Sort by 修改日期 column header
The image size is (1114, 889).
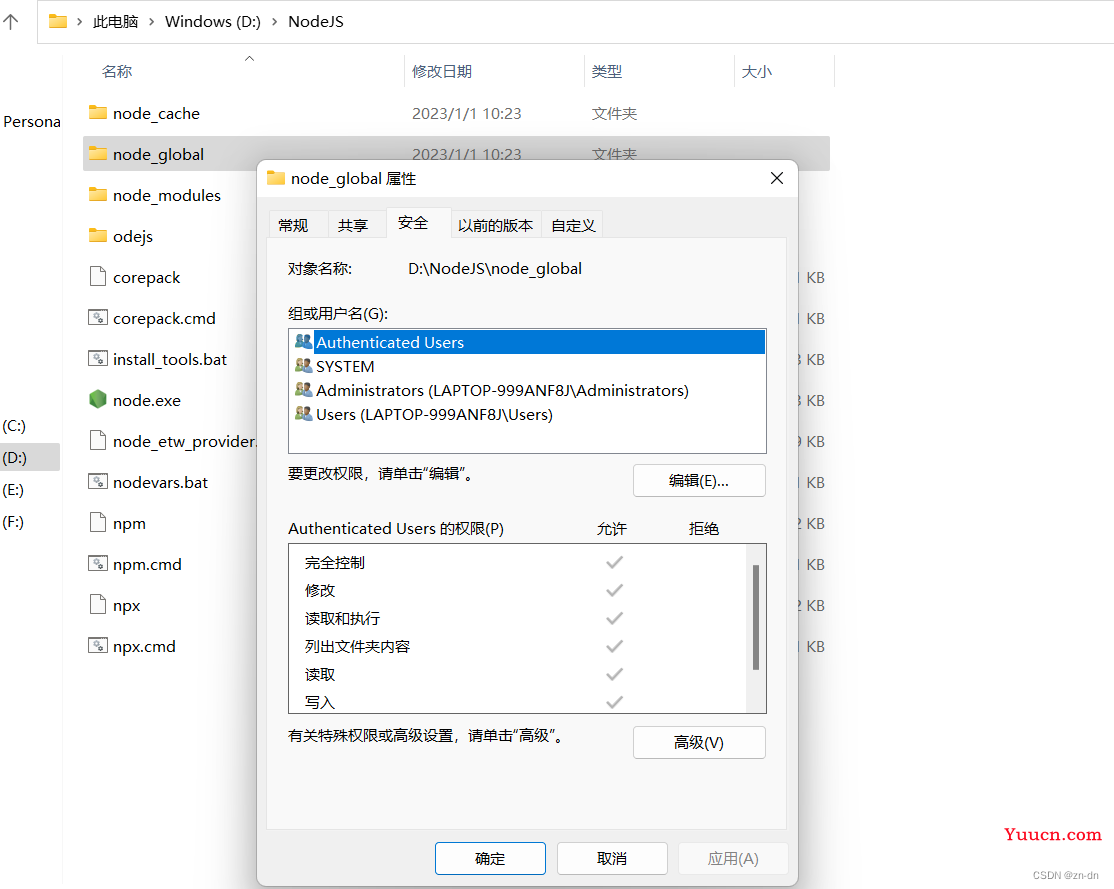tap(442, 71)
